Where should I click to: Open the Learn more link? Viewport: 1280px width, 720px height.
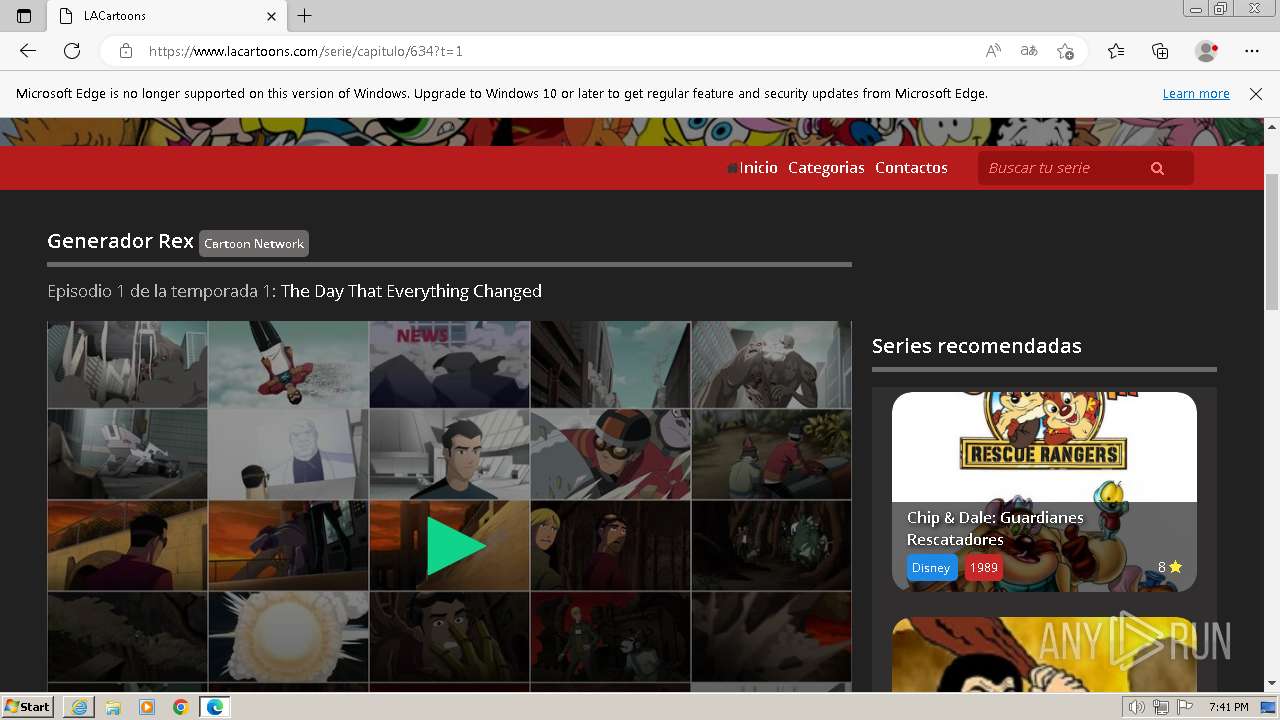[x=1196, y=94]
